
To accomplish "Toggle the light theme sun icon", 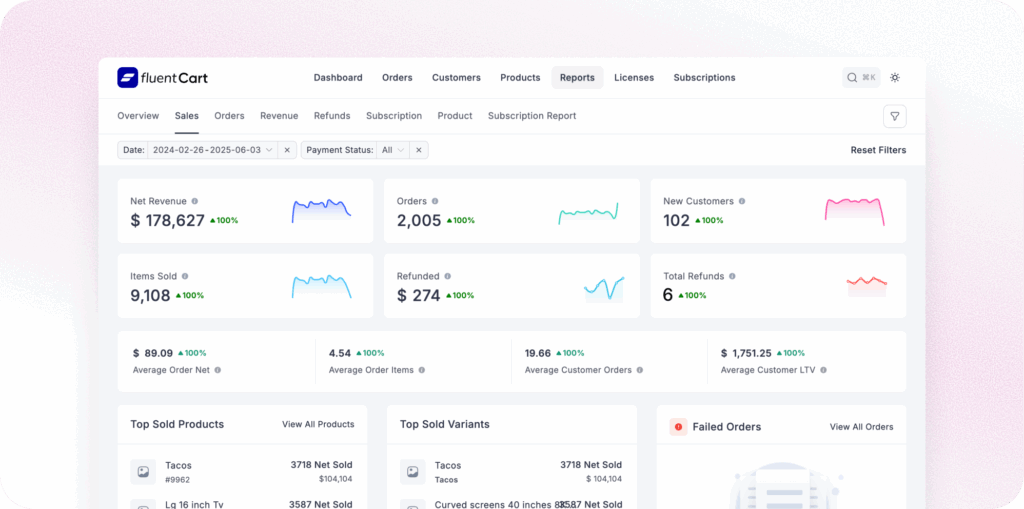I will pyautogui.click(x=895, y=78).
